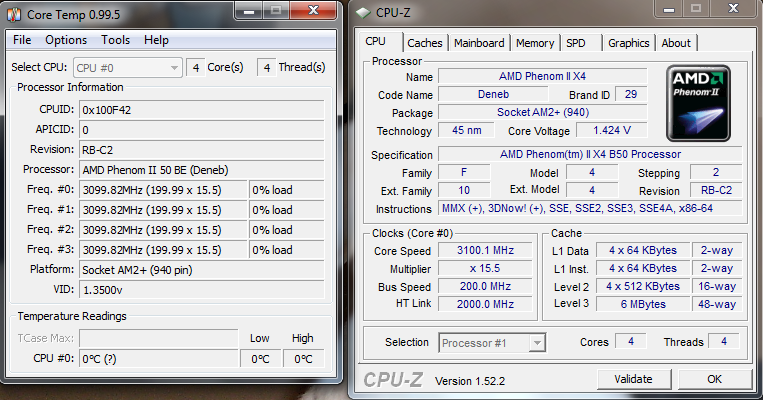763x400 pixels.
Task: Click the Name value AMD Phenom II X4
Action: (x=543, y=76)
